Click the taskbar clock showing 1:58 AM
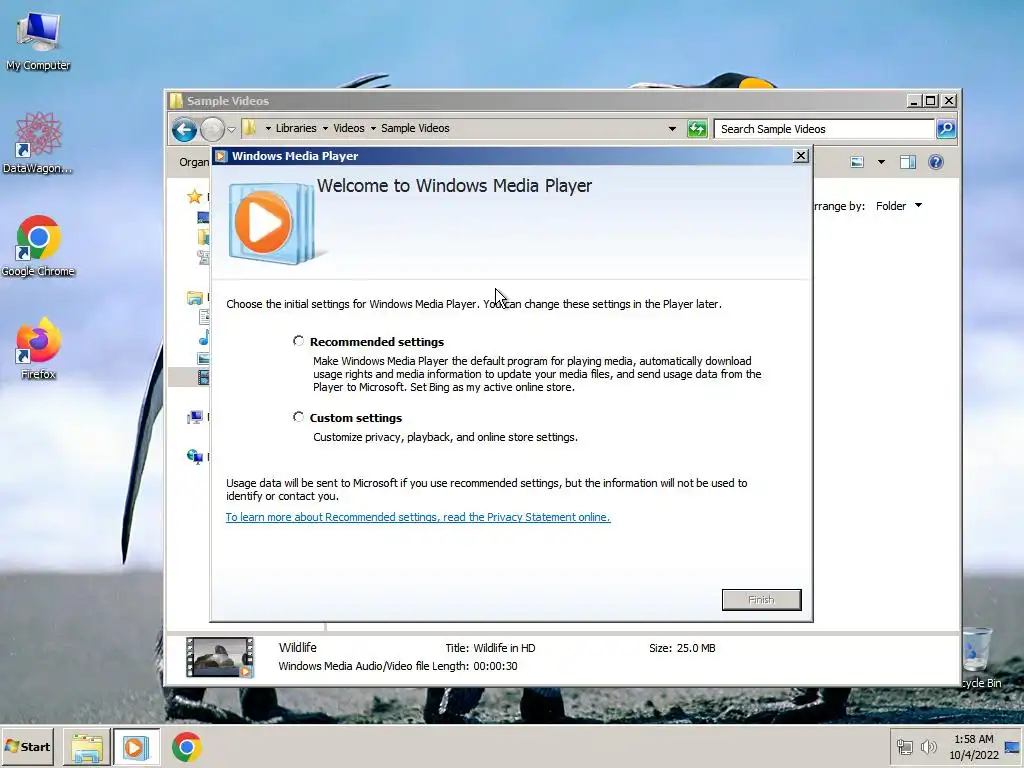The image size is (1024, 768). tap(974, 746)
